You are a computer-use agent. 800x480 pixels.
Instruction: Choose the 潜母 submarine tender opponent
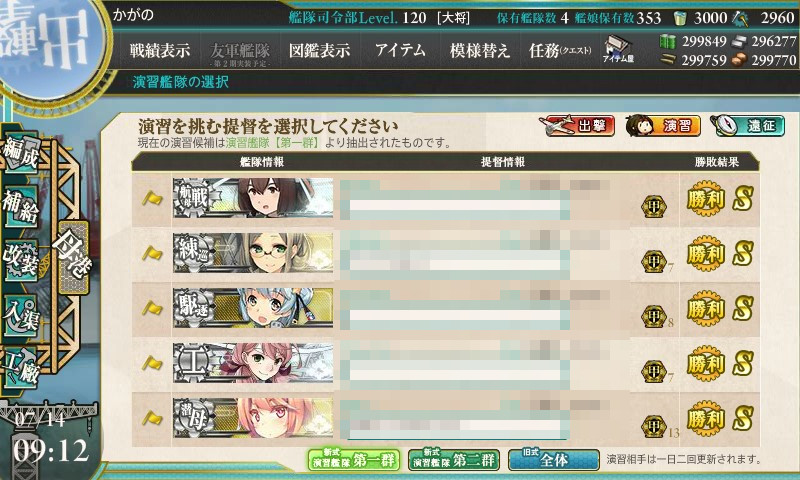(445, 419)
